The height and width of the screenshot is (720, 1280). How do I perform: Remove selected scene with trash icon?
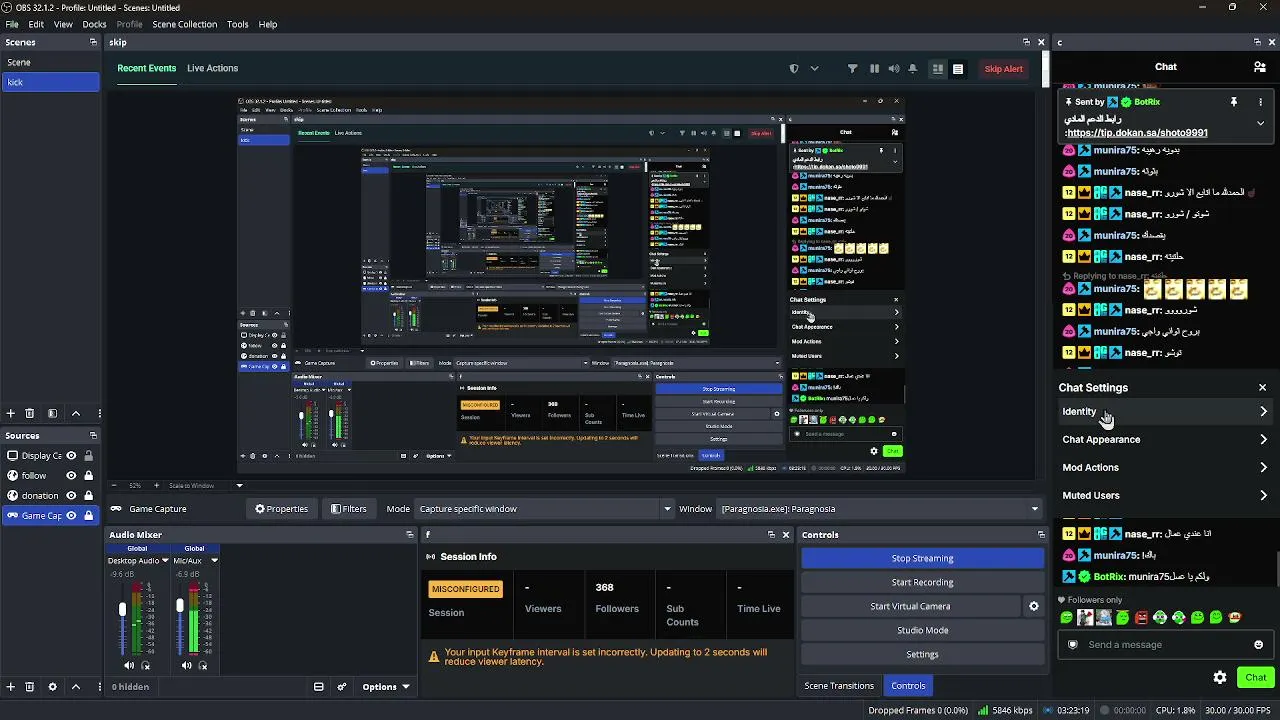click(x=29, y=413)
